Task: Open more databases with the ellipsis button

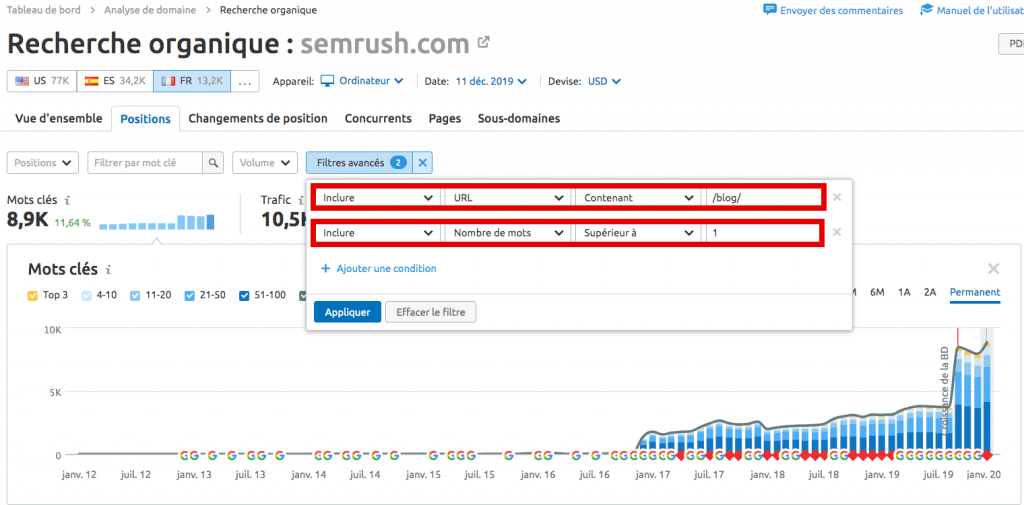Action: (x=245, y=81)
